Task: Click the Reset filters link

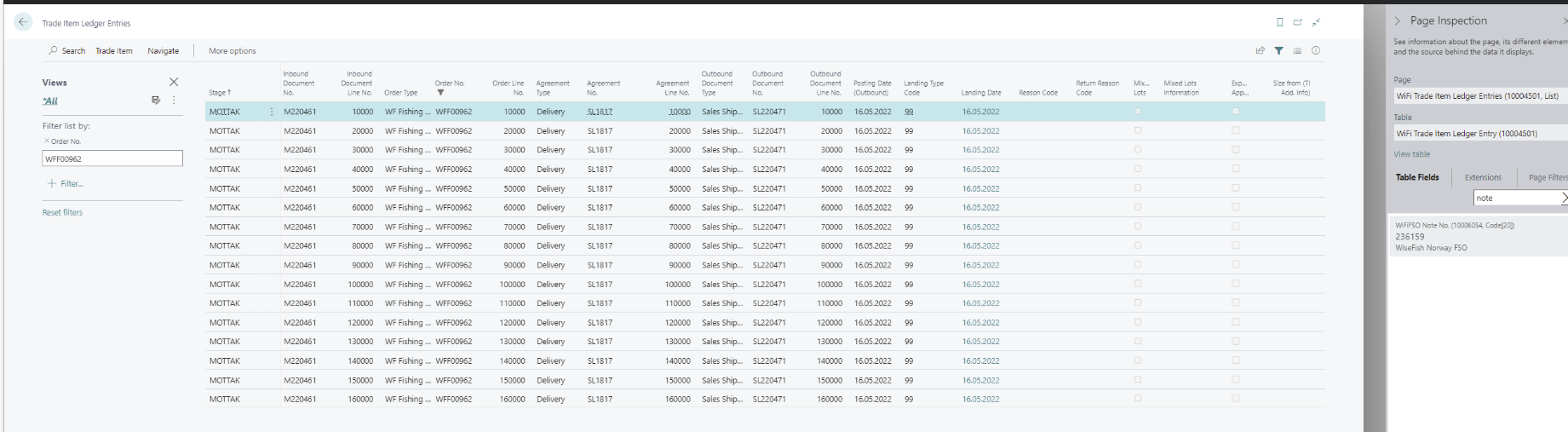Action: pyautogui.click(x=62, y=212)
